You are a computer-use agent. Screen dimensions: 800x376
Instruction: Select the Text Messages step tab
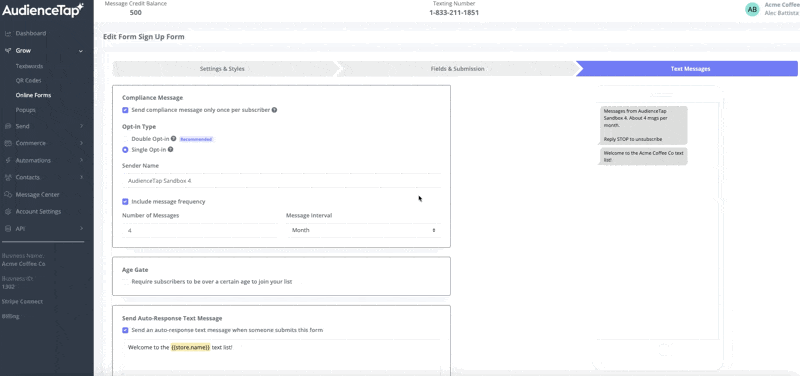pos(688,68)
